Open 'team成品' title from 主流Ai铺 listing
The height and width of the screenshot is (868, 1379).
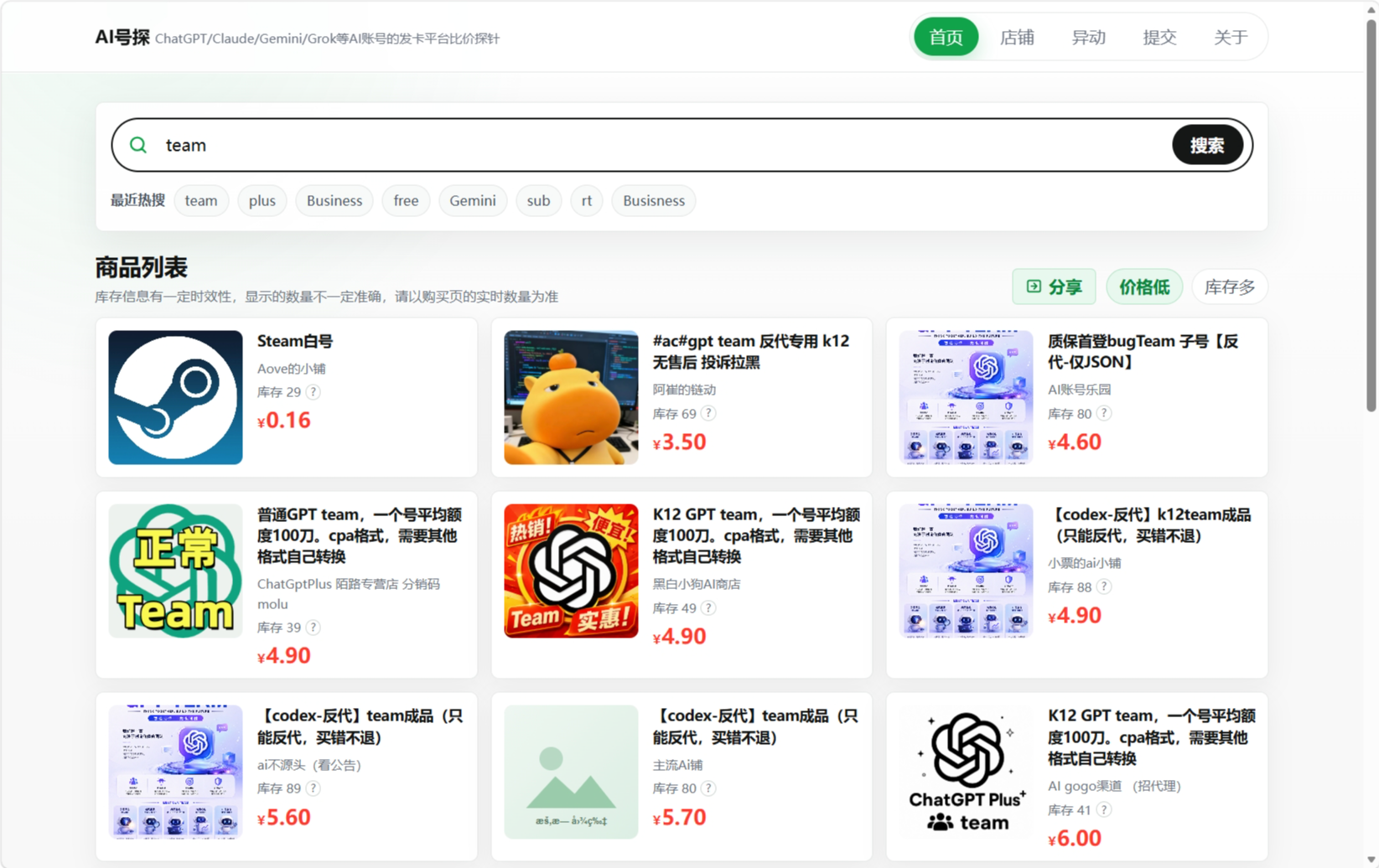pos(755,726)
